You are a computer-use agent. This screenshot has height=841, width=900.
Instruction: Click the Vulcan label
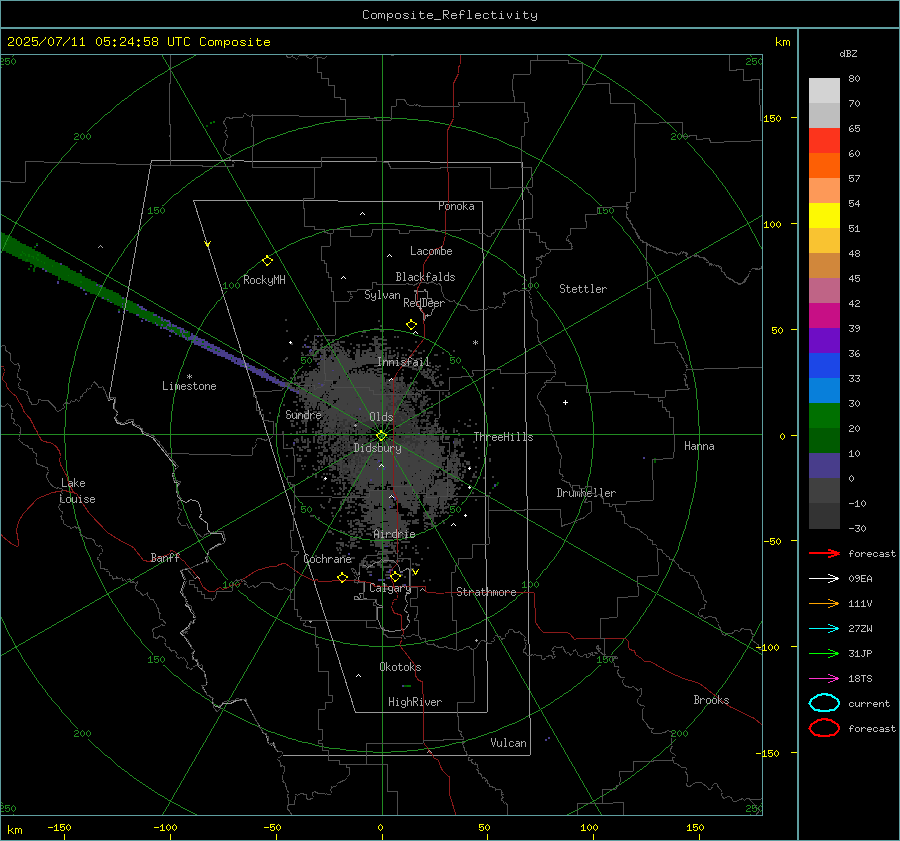(509, 743)
